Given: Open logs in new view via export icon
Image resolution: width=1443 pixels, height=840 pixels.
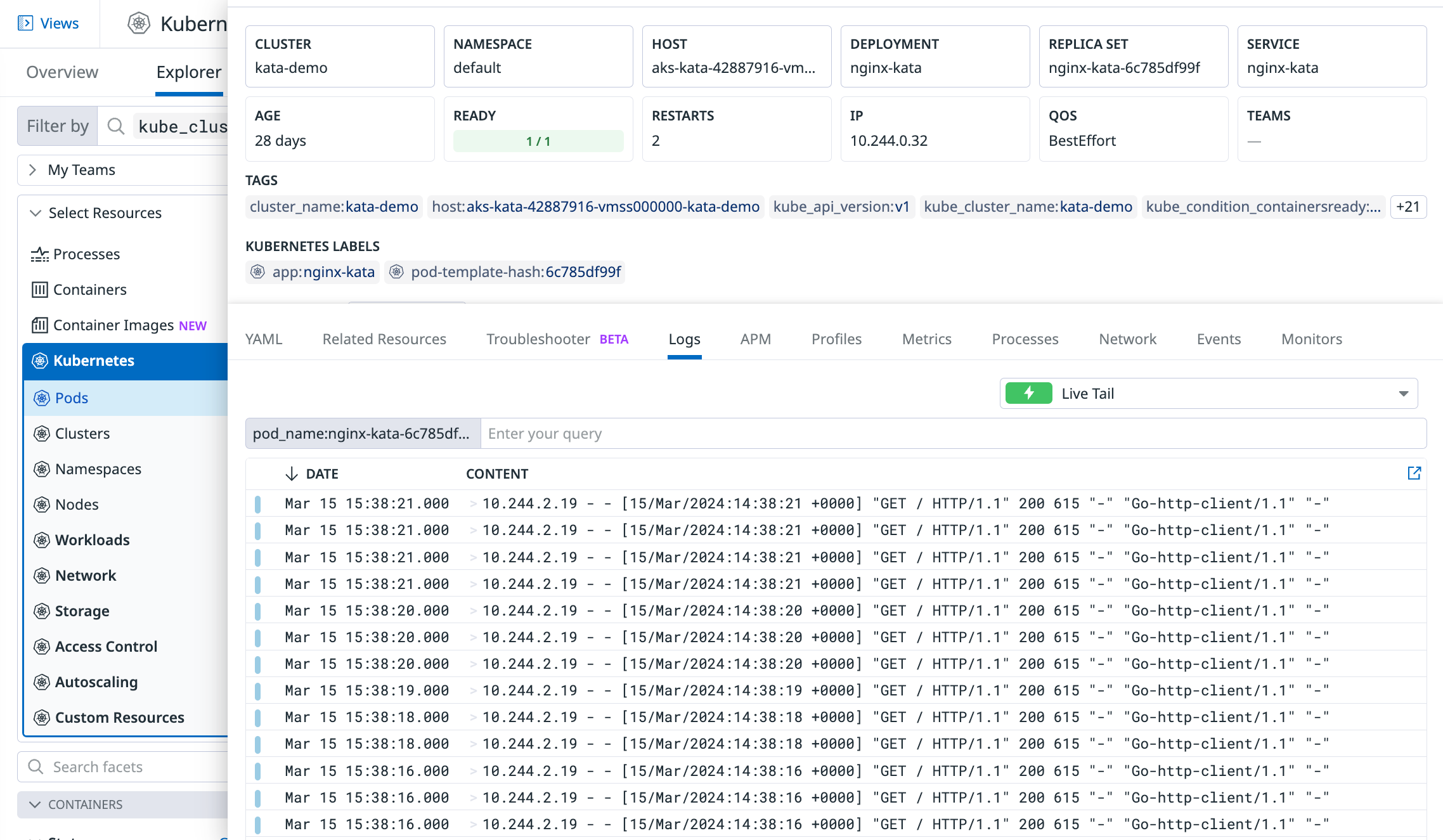Looking at the screenshot, I should (x=1414, y=473).
